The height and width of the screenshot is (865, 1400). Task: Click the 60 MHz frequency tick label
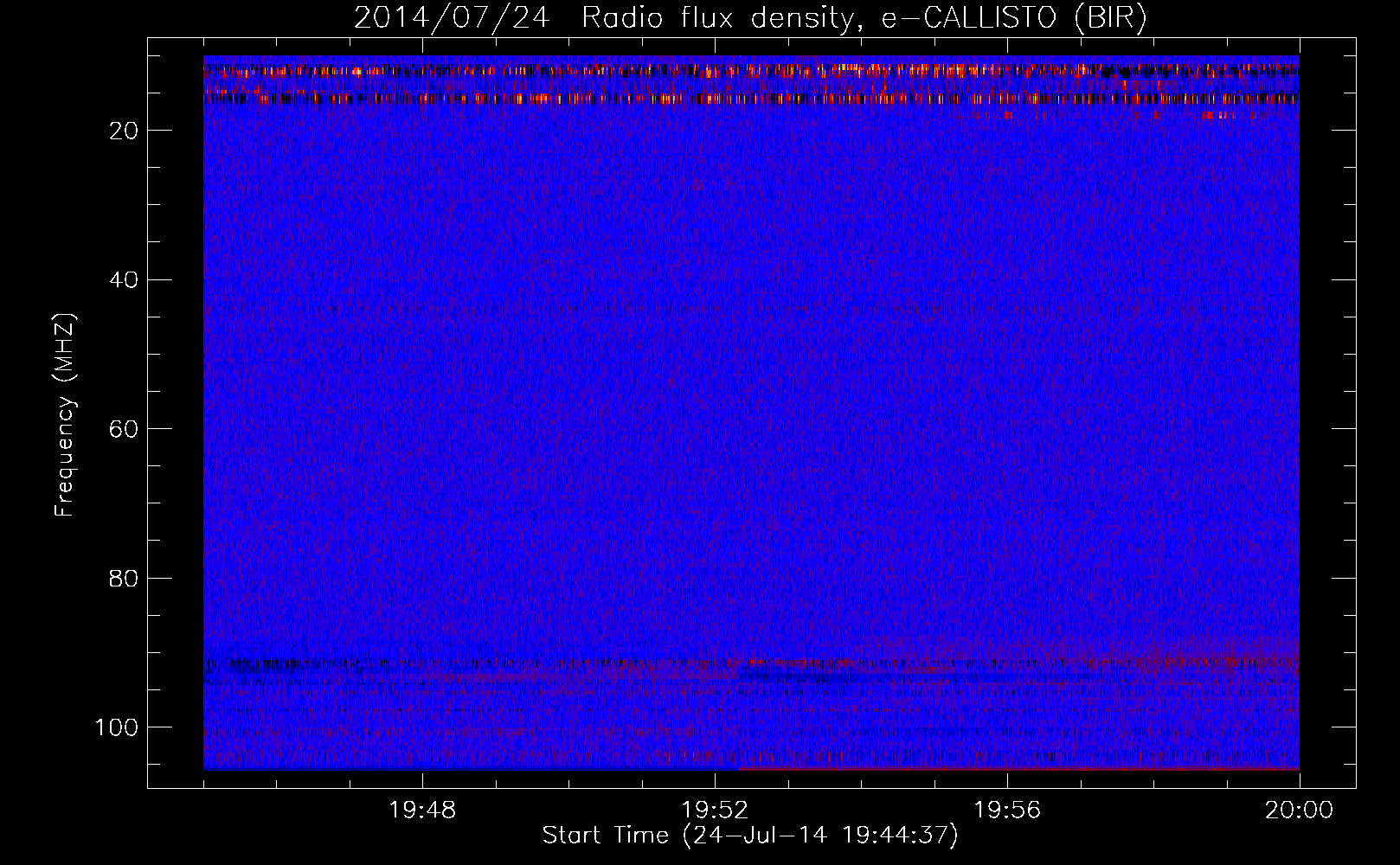(124, 429)
